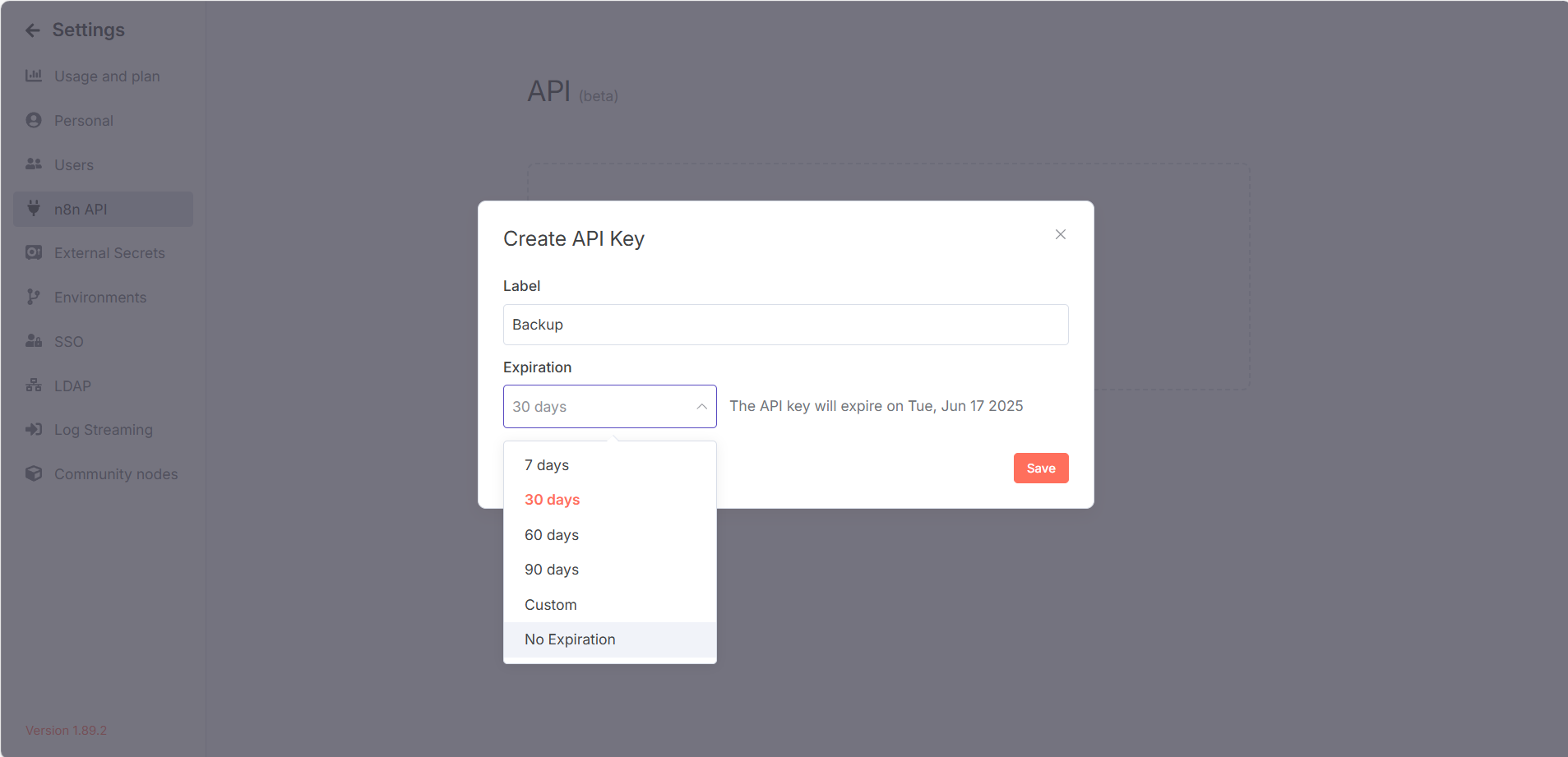Open the Usage and plan chart icon
1568x757 pixels.
tap(34, 76)
